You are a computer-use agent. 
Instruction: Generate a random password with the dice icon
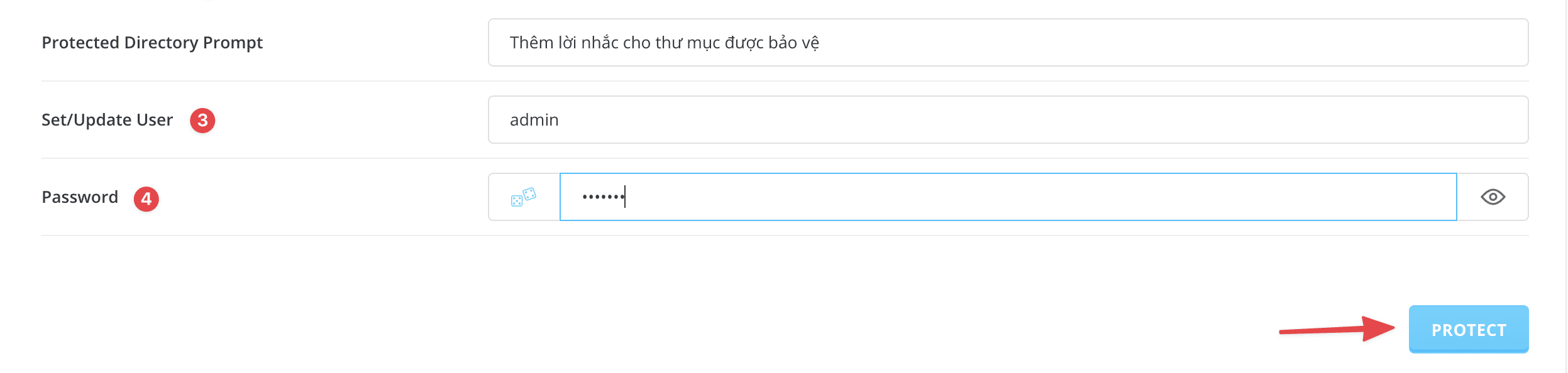[x=524, y=197]
